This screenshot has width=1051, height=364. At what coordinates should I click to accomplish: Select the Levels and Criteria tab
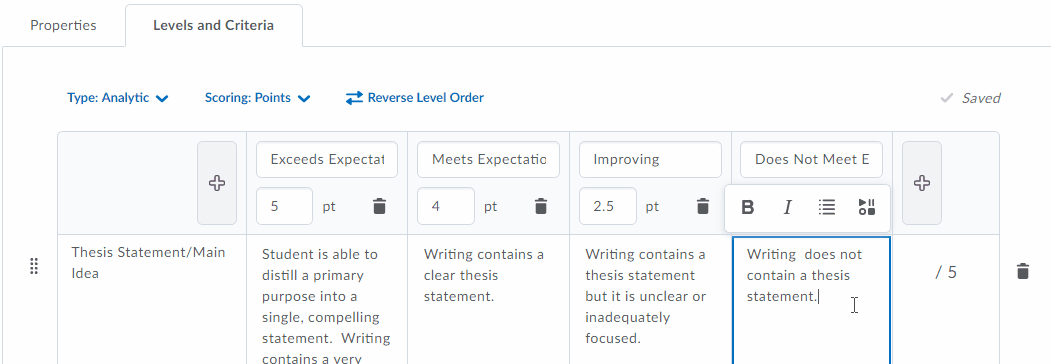[213, 25]
